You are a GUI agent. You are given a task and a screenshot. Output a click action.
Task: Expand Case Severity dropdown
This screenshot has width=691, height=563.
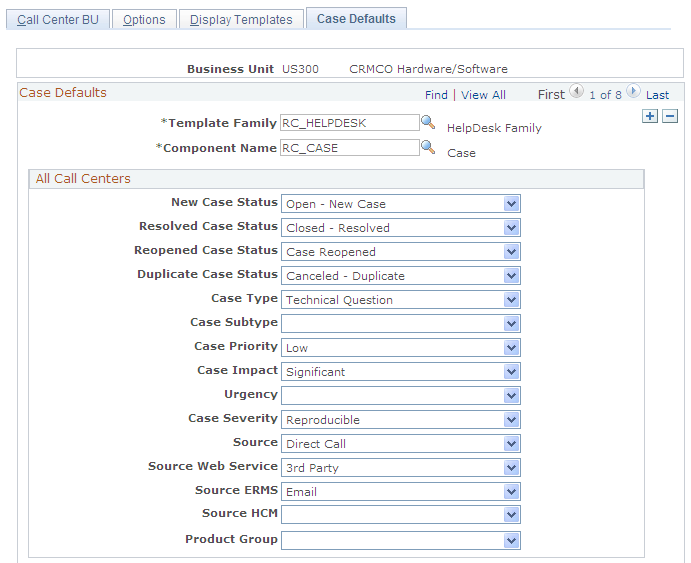click(x=401, y=420)
